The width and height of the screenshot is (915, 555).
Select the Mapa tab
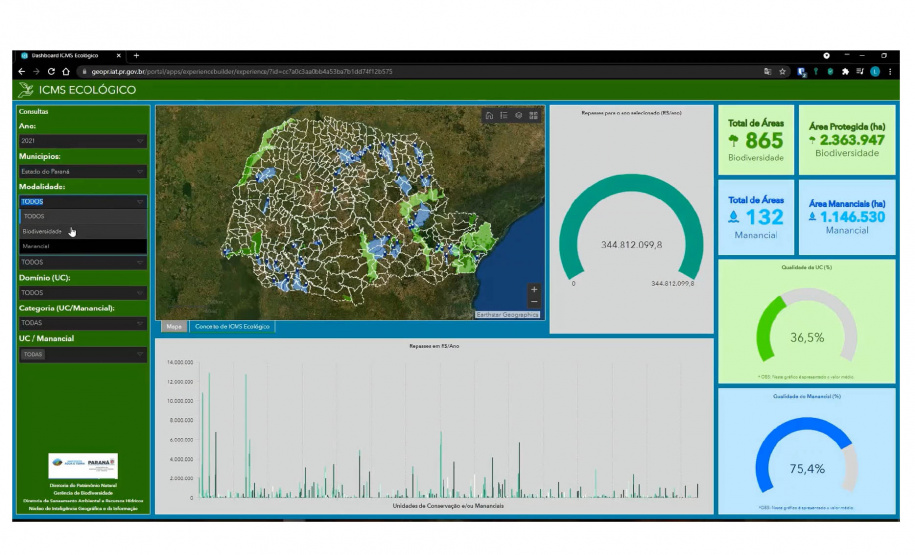coord(173,327)
